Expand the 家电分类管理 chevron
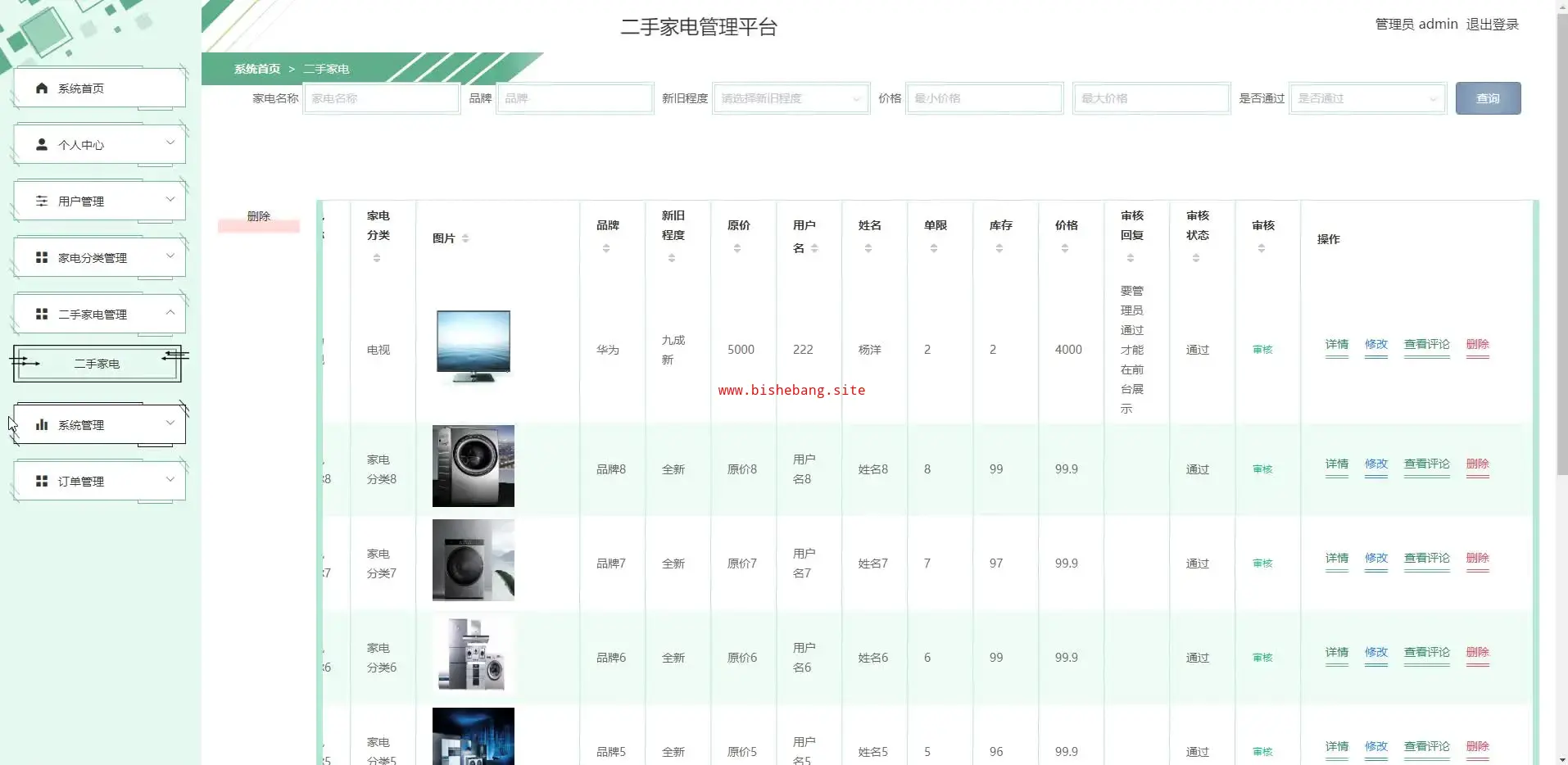Image resolution: width=1568 pixels, height=765 pixels. pyautogui.click(x=170, y=256)
